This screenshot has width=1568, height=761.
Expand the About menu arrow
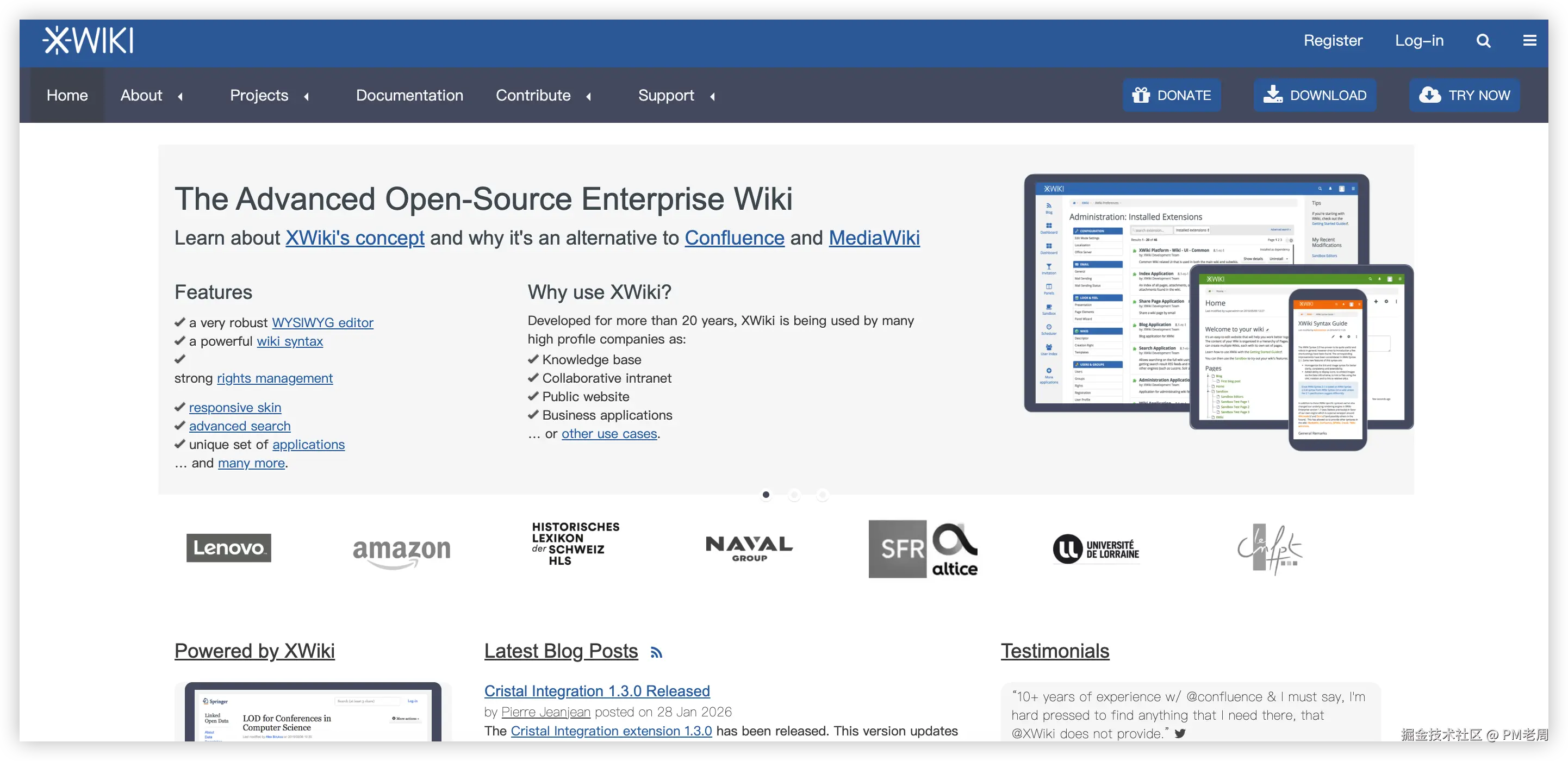tap(180, 96)
